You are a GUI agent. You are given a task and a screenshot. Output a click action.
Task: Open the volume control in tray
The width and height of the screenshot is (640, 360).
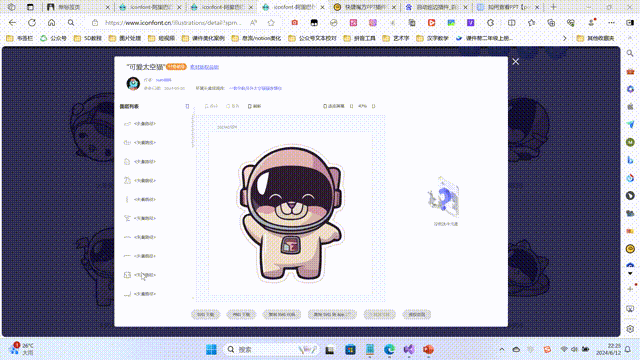574,349
